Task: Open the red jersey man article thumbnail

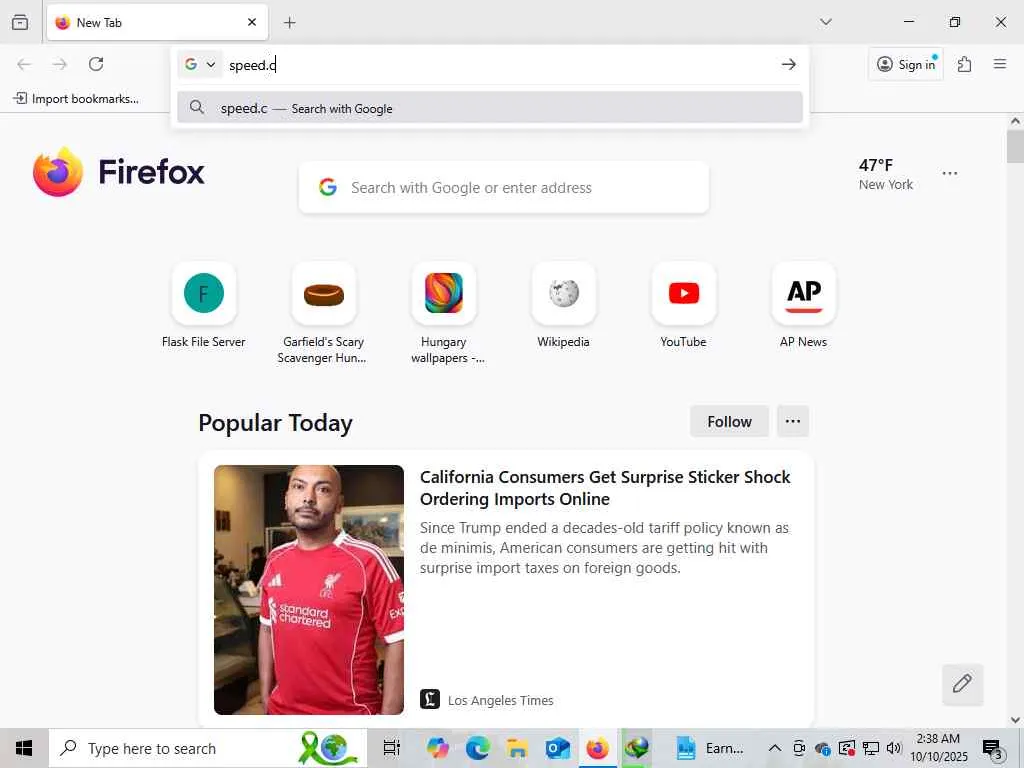Action: point(309,590)
